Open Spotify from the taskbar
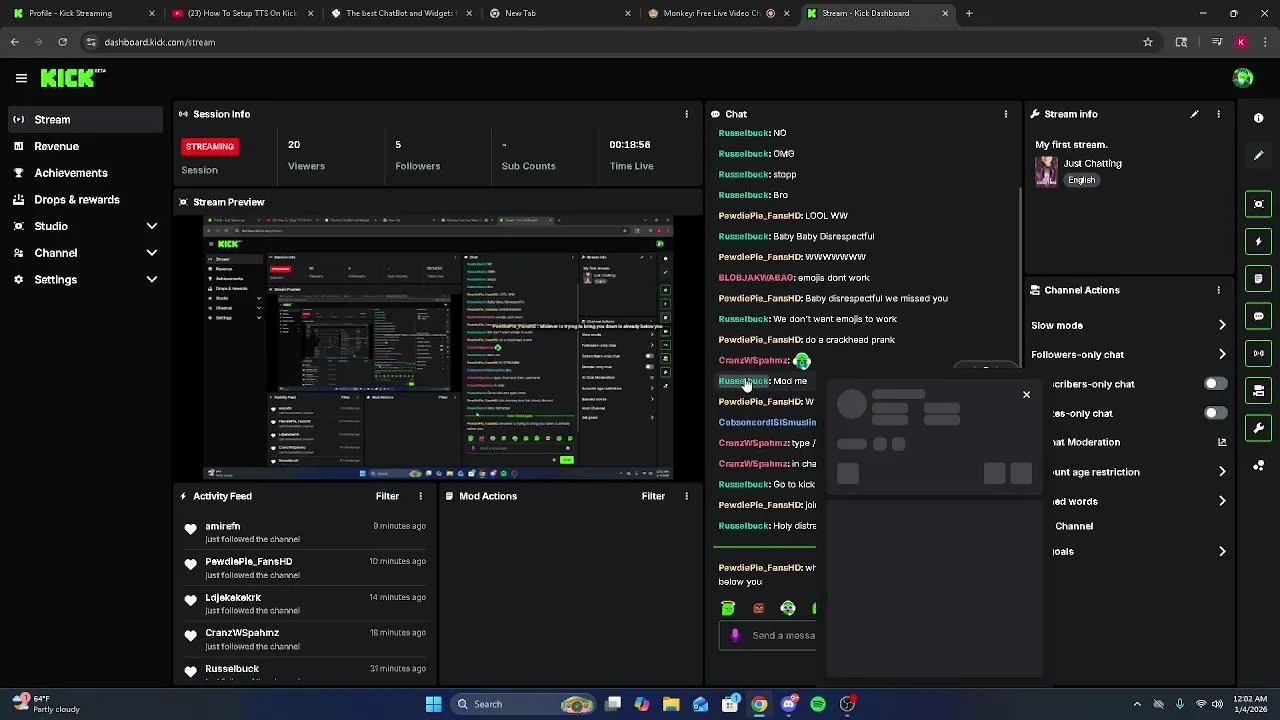 [818, 704]
